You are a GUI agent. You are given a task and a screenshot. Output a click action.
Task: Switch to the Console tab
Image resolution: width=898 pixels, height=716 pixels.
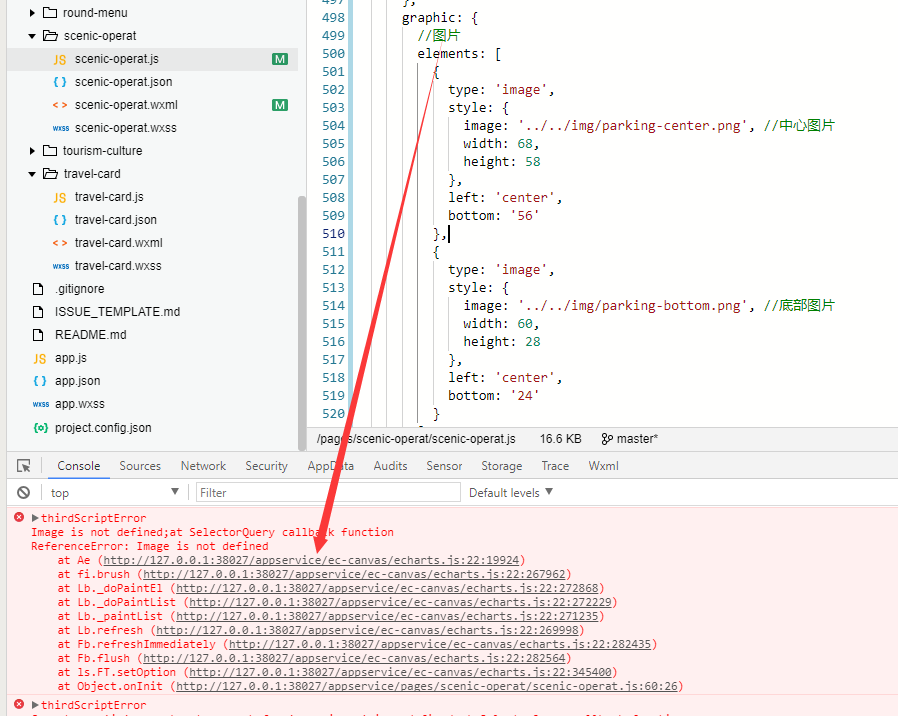pyautogui.click(x=78, y=466)
